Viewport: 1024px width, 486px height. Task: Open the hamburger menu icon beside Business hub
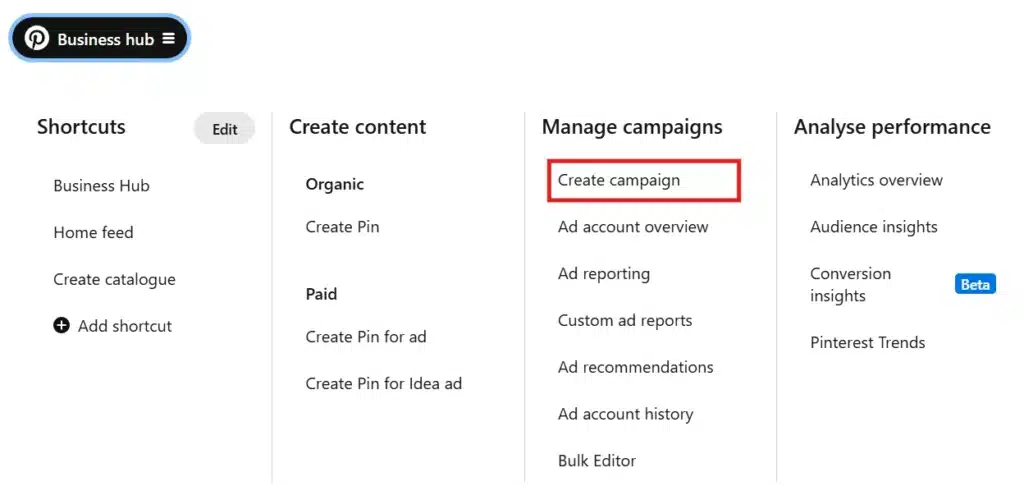click(168, 39)
